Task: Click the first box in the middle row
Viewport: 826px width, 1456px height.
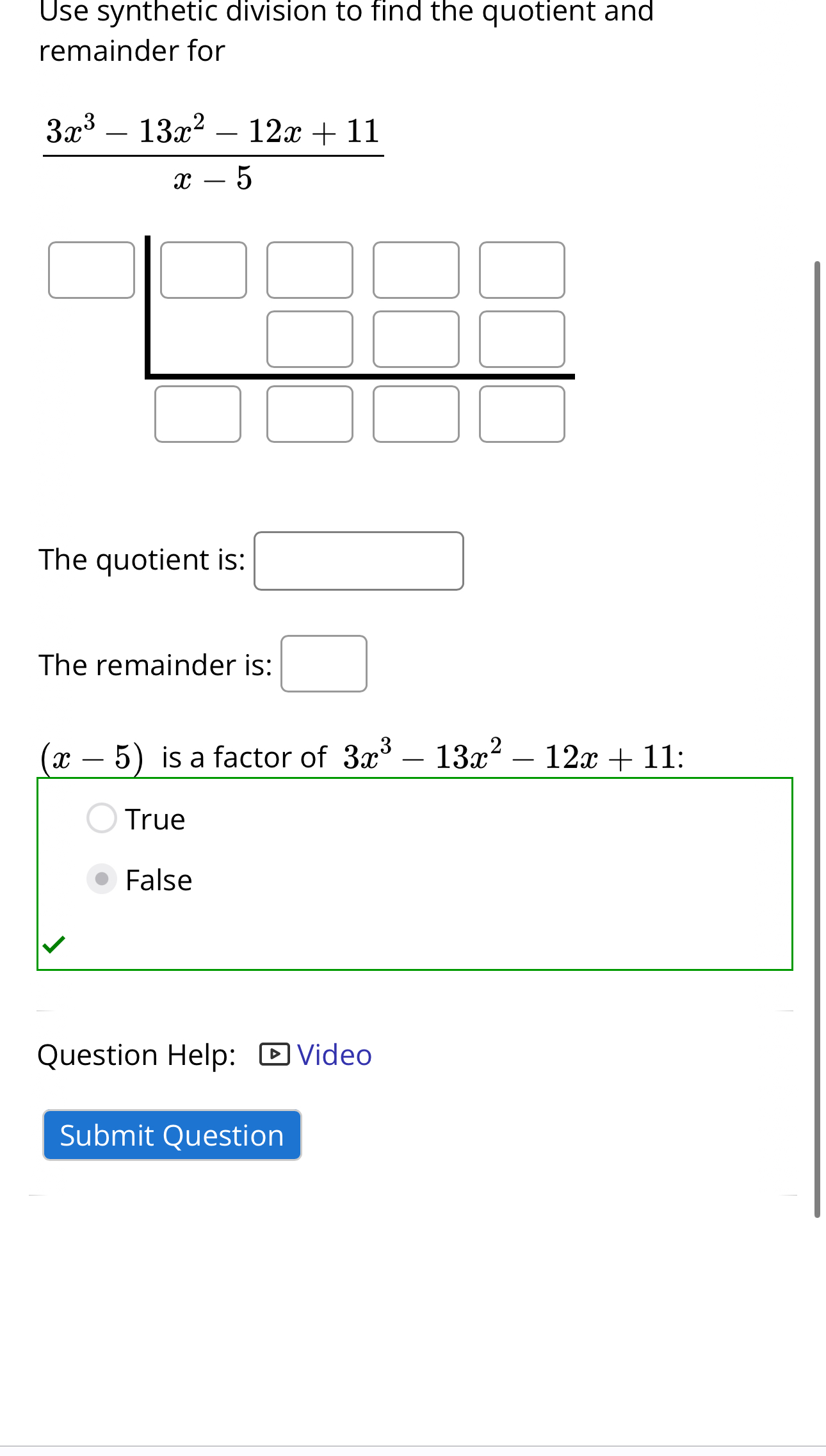Action: click(310, 339)
